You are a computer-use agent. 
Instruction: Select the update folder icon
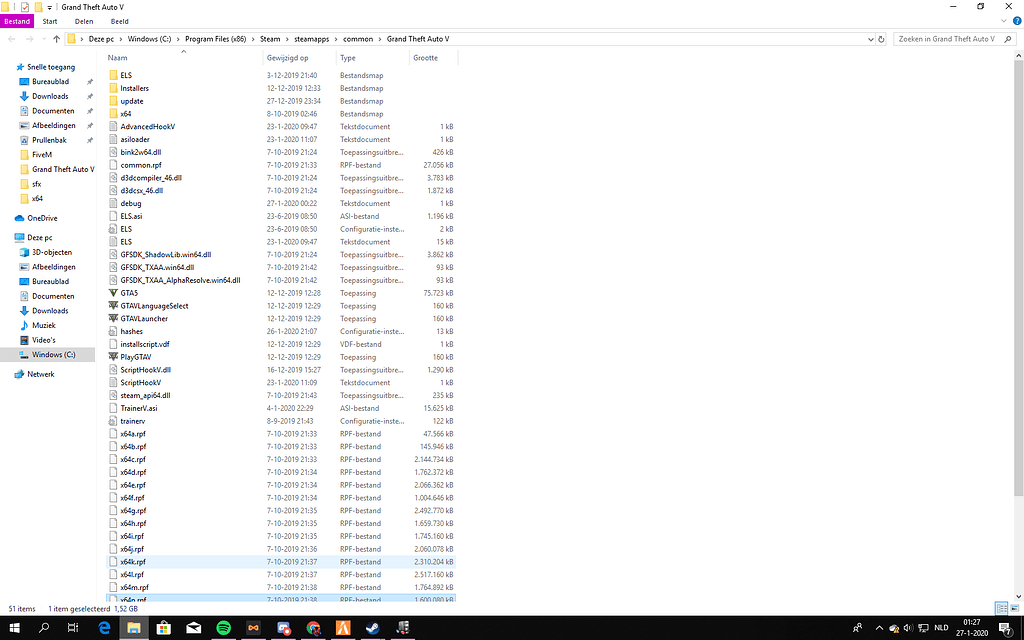tap(114, 101)
